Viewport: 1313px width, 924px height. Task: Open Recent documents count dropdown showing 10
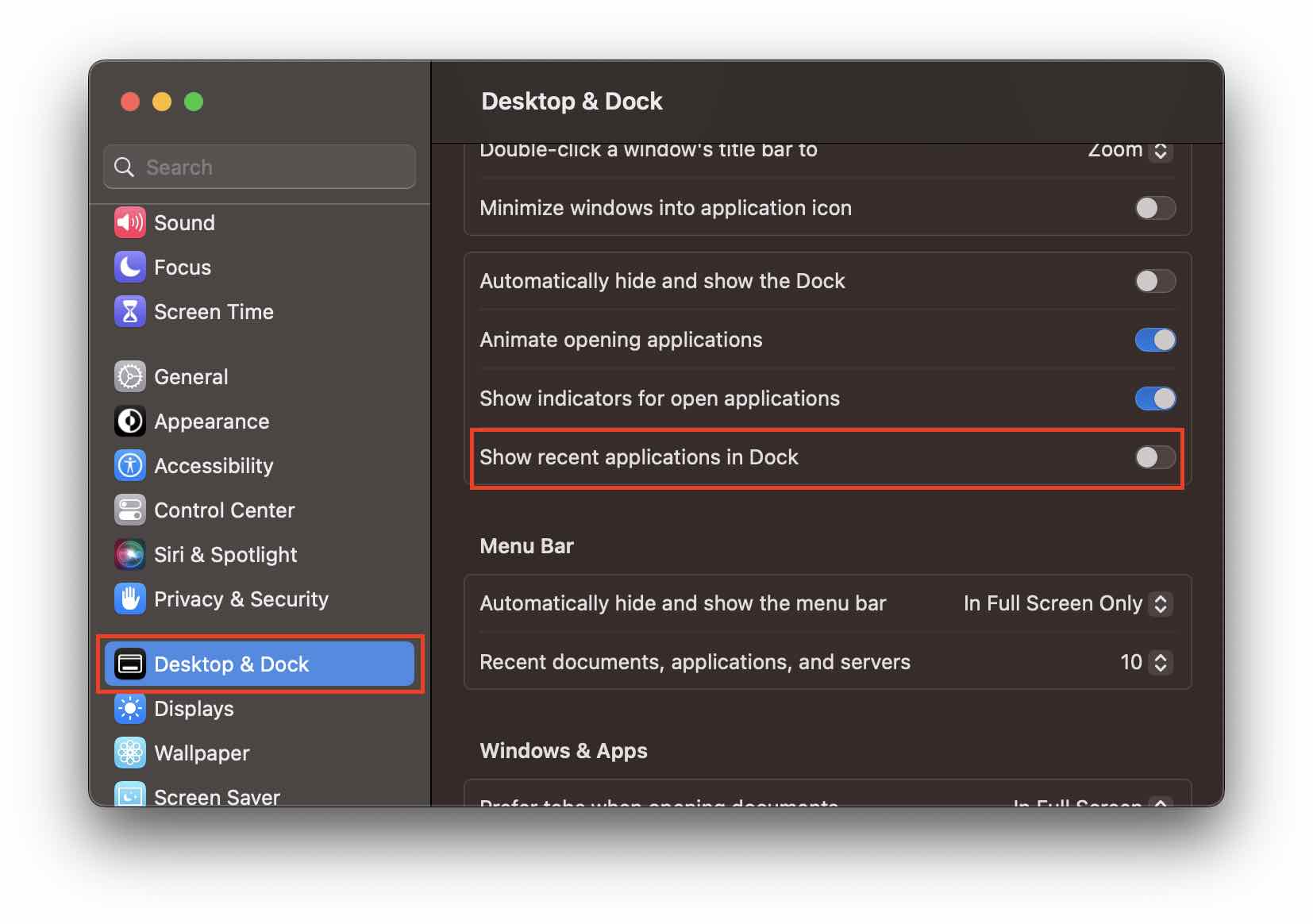(x=1146, y=663)
